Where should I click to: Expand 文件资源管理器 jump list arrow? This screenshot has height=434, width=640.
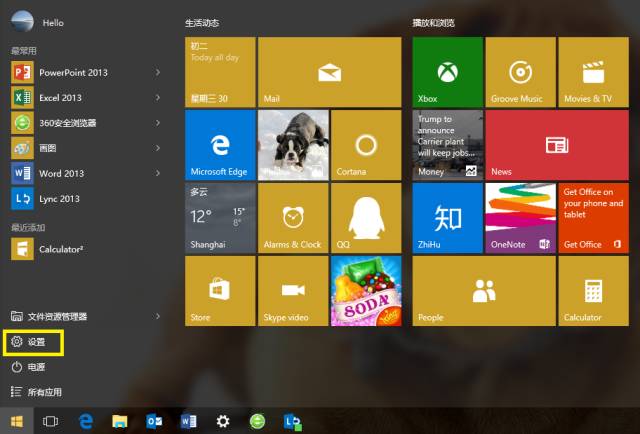pos(158,316)
